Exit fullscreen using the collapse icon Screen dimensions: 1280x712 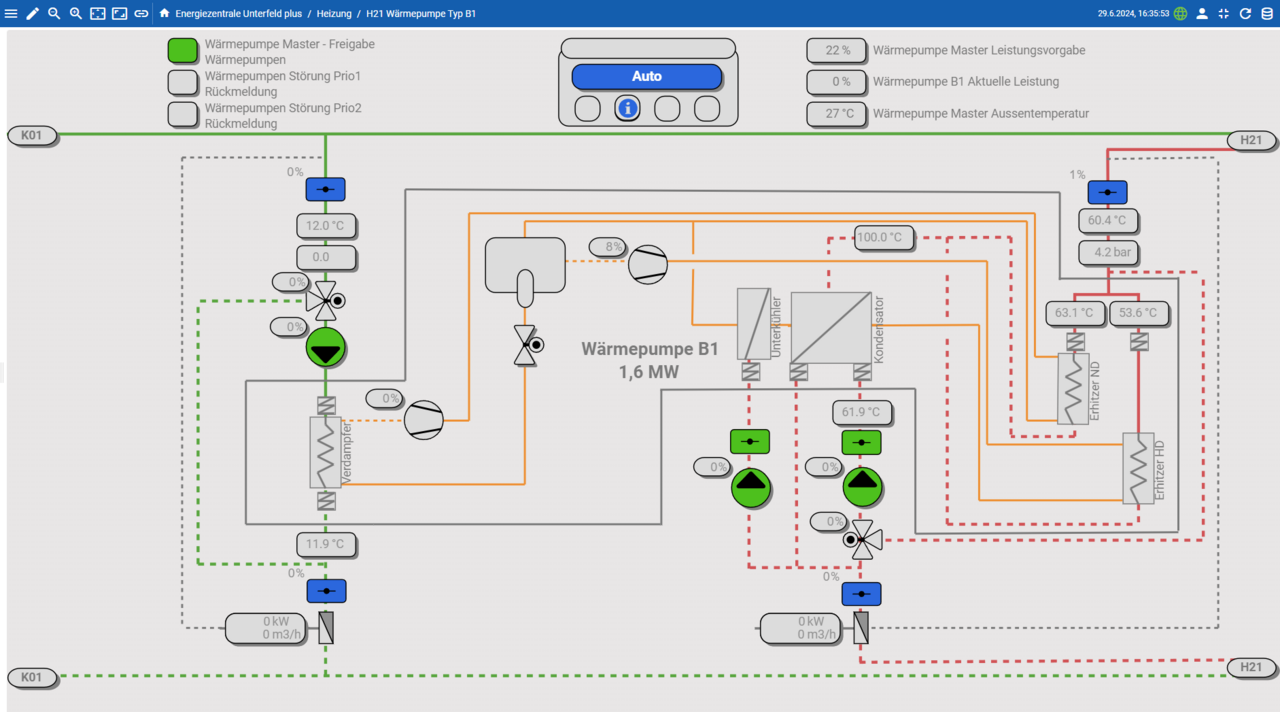(1224, 14)
